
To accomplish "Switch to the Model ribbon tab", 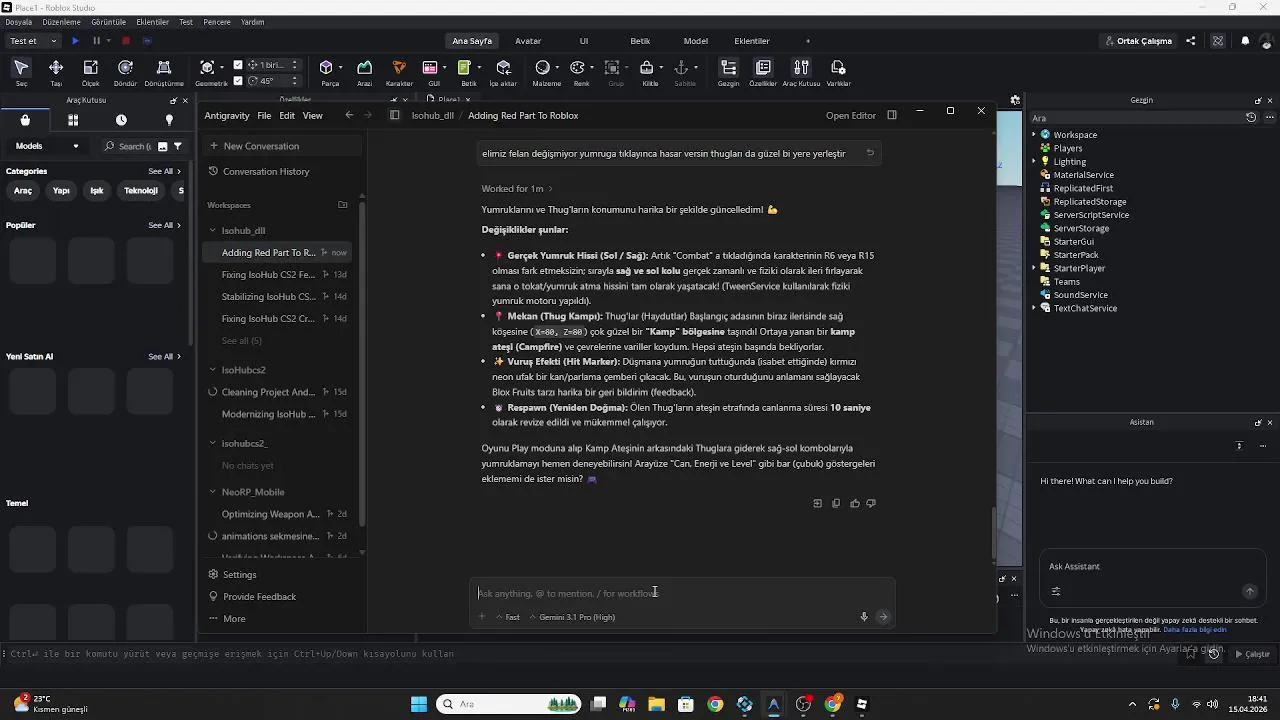I will pos(696,41).
